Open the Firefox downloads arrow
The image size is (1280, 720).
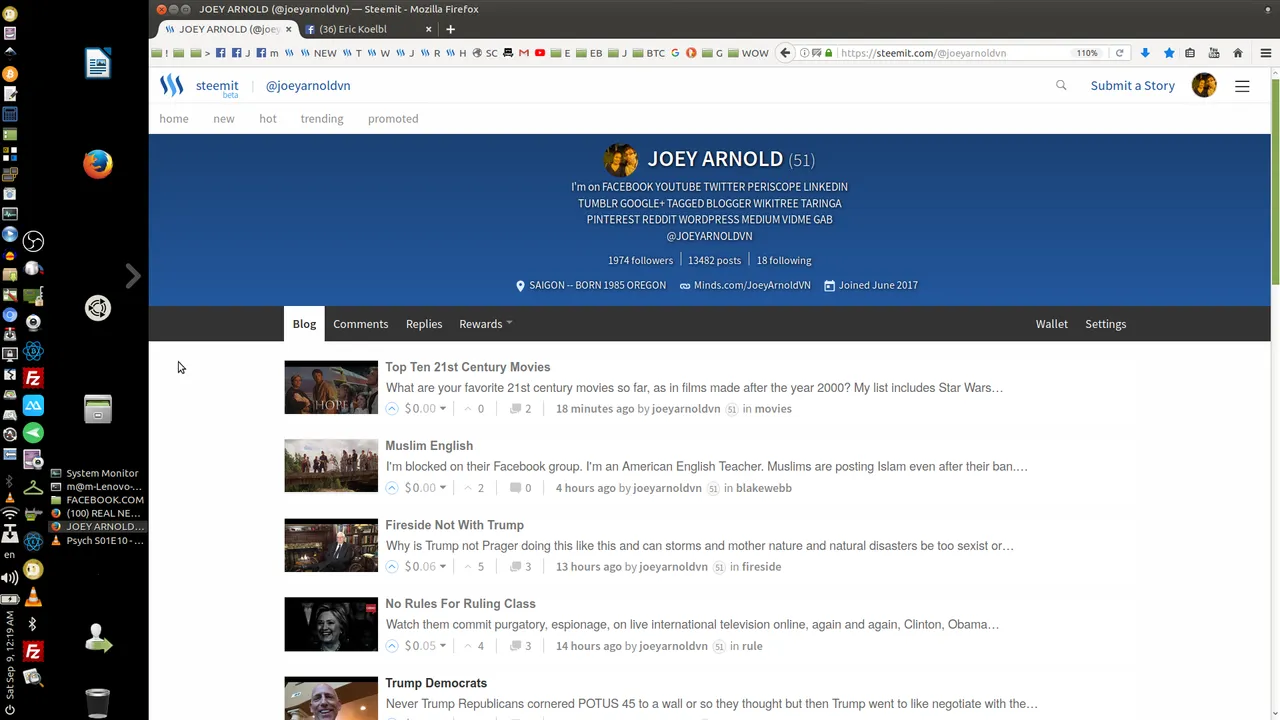tap(1145, 53)
